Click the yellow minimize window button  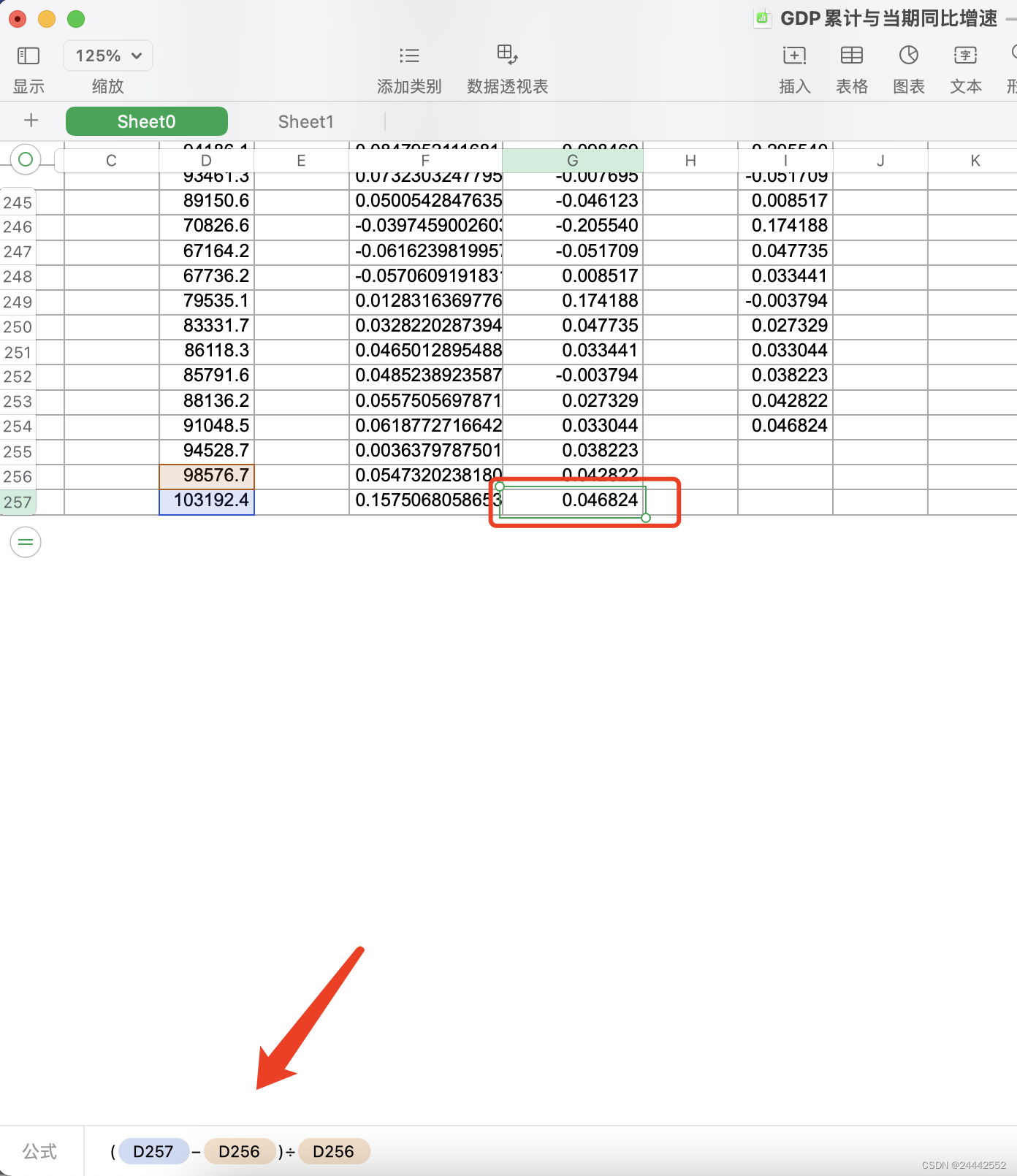[47, 19]
